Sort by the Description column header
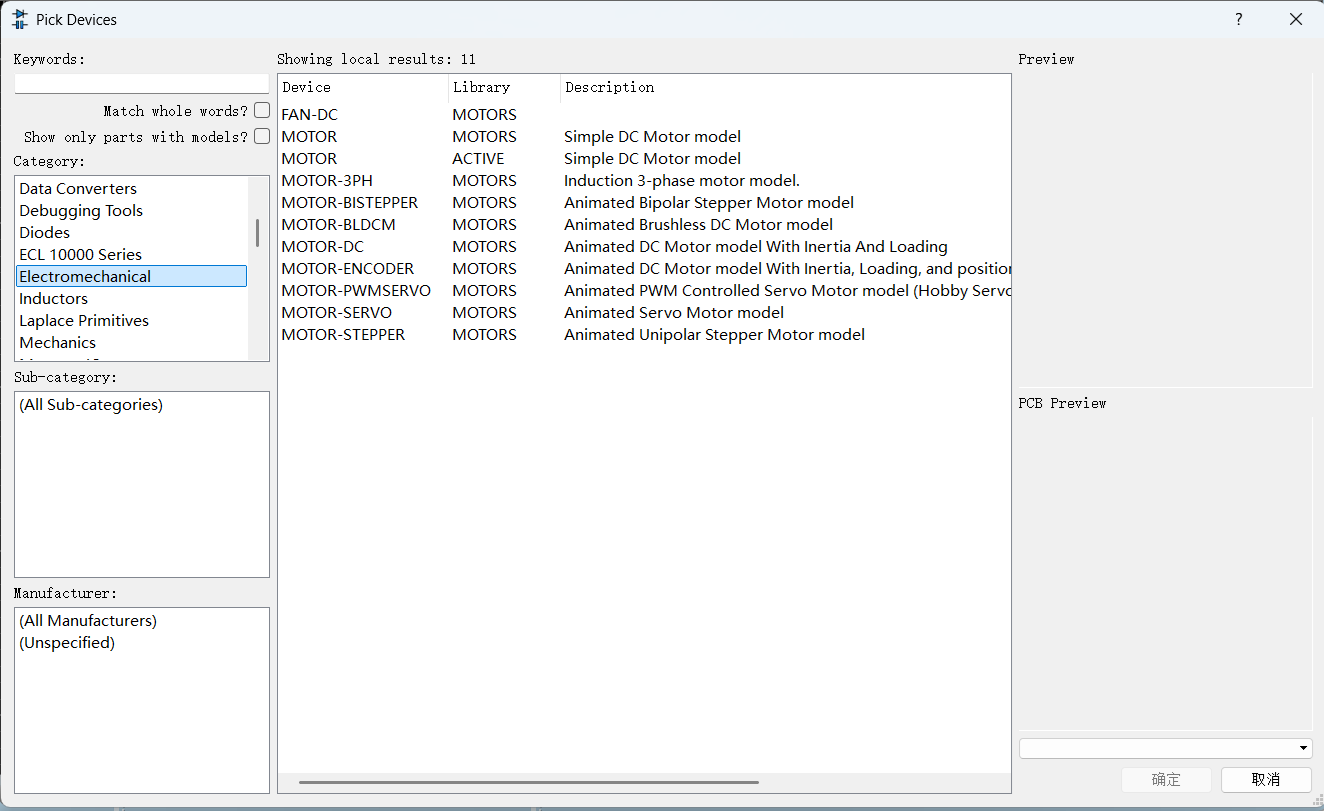This screenshot has width=1324, height=811. pyautogui.click(x=785, y=88)
